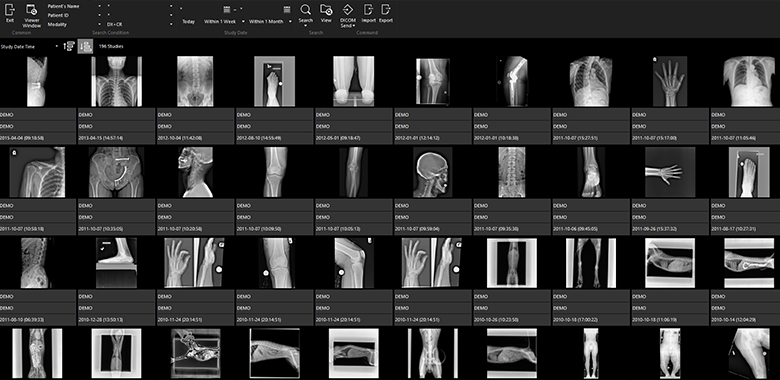Open the Patient's Name value dropdown arrow
The height and width of the screenshot is (380, 780).
point(171,6)
